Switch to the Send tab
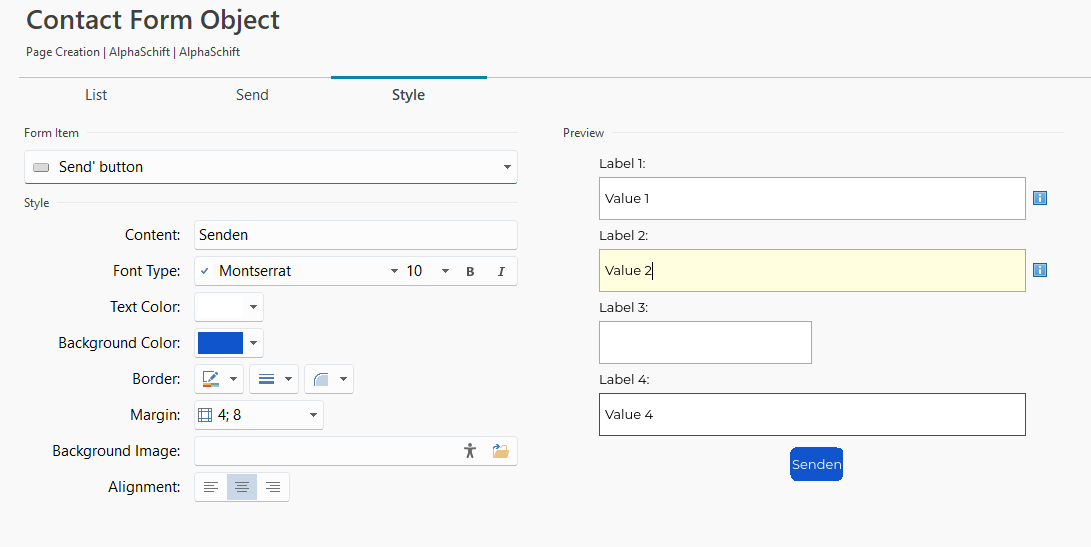 coord(252,95)
